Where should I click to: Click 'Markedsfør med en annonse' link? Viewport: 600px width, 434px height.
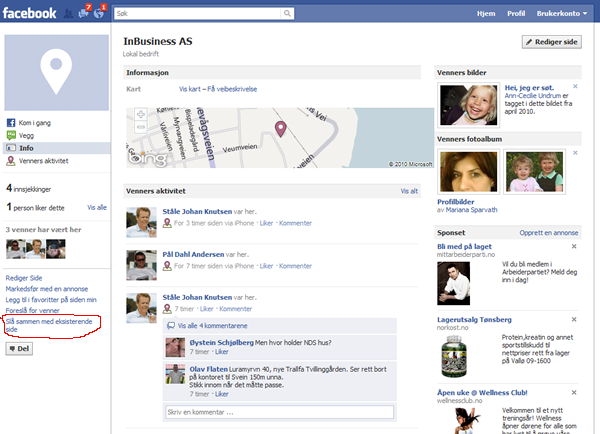coord(47,289)
